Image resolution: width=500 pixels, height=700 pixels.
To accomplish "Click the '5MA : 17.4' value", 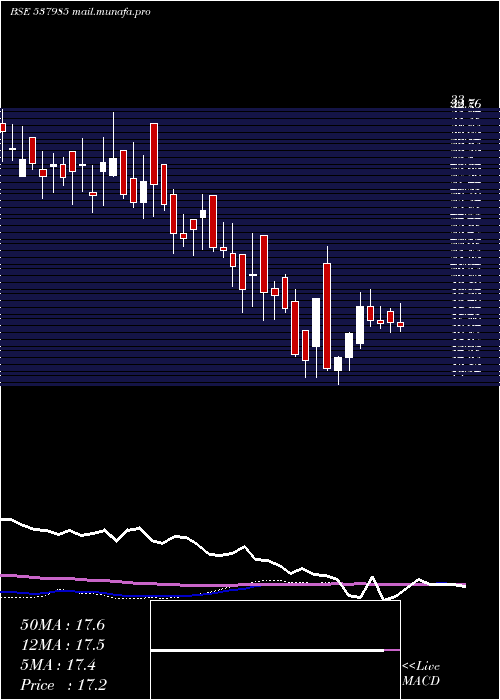I will pyautogui.click(x=58, y=665).
